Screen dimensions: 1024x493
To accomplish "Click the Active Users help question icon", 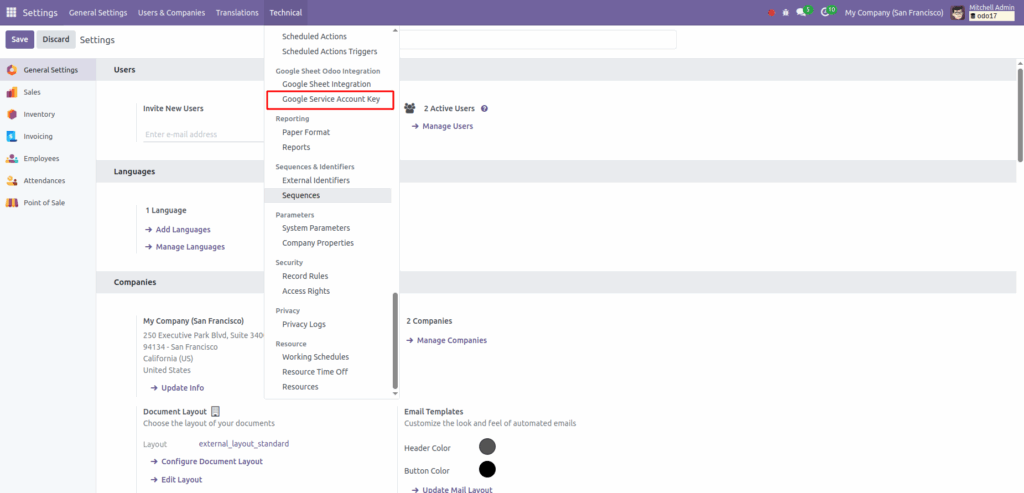I will pyautogui.click(x=485, y=108).
